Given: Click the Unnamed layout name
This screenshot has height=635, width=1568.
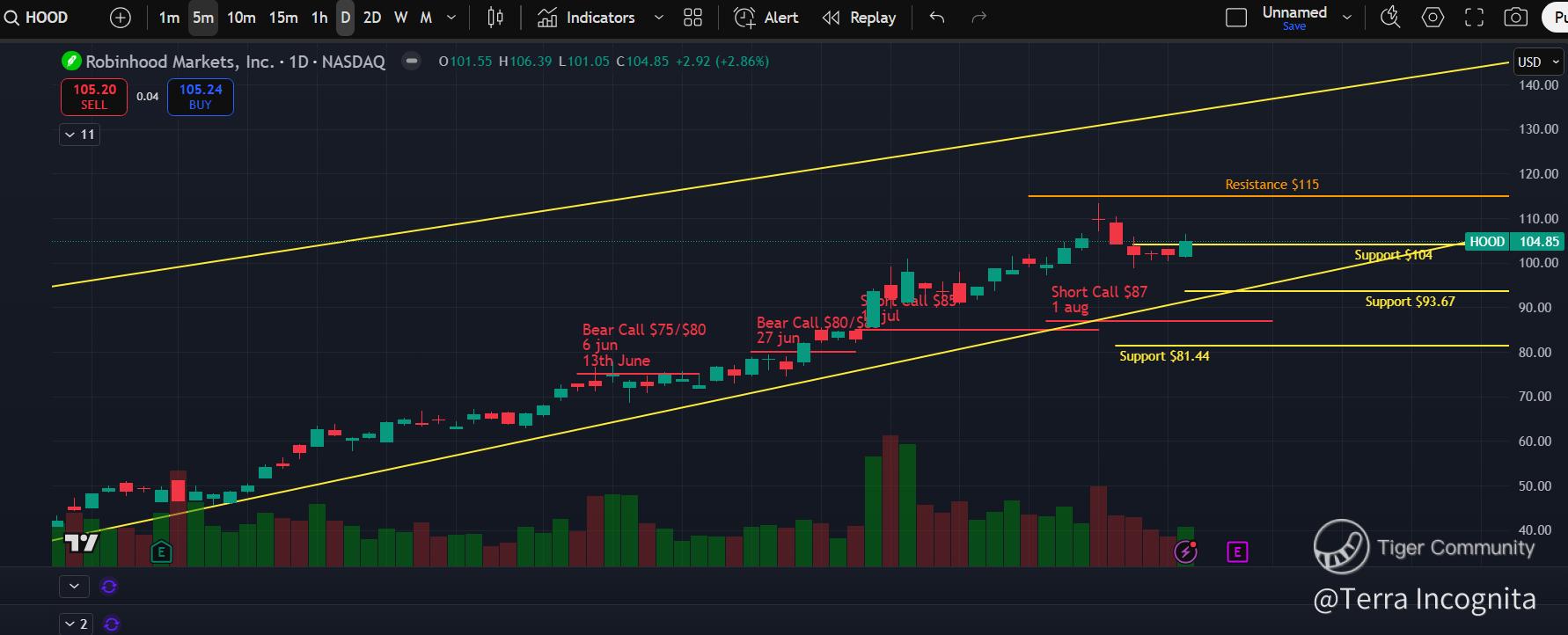Looking at the screenshot, I should pyautogui.click(x=1294, y=12).
